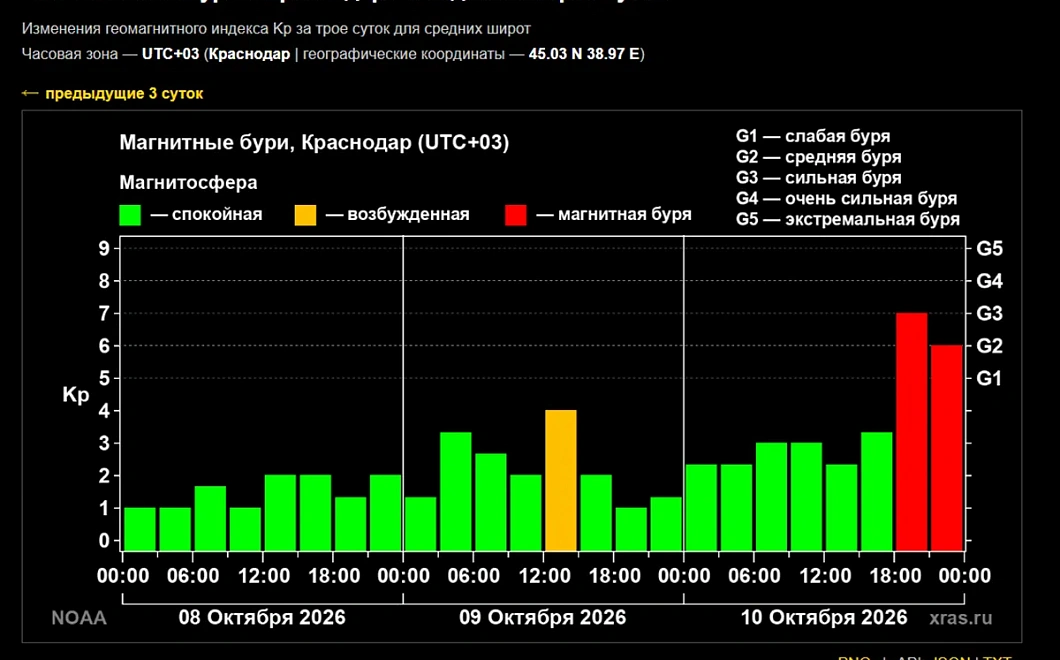Click the 'G5 — экстремальная буря' legend line
The height and width of the screenshot is (660, 1060).
point(848,220)
